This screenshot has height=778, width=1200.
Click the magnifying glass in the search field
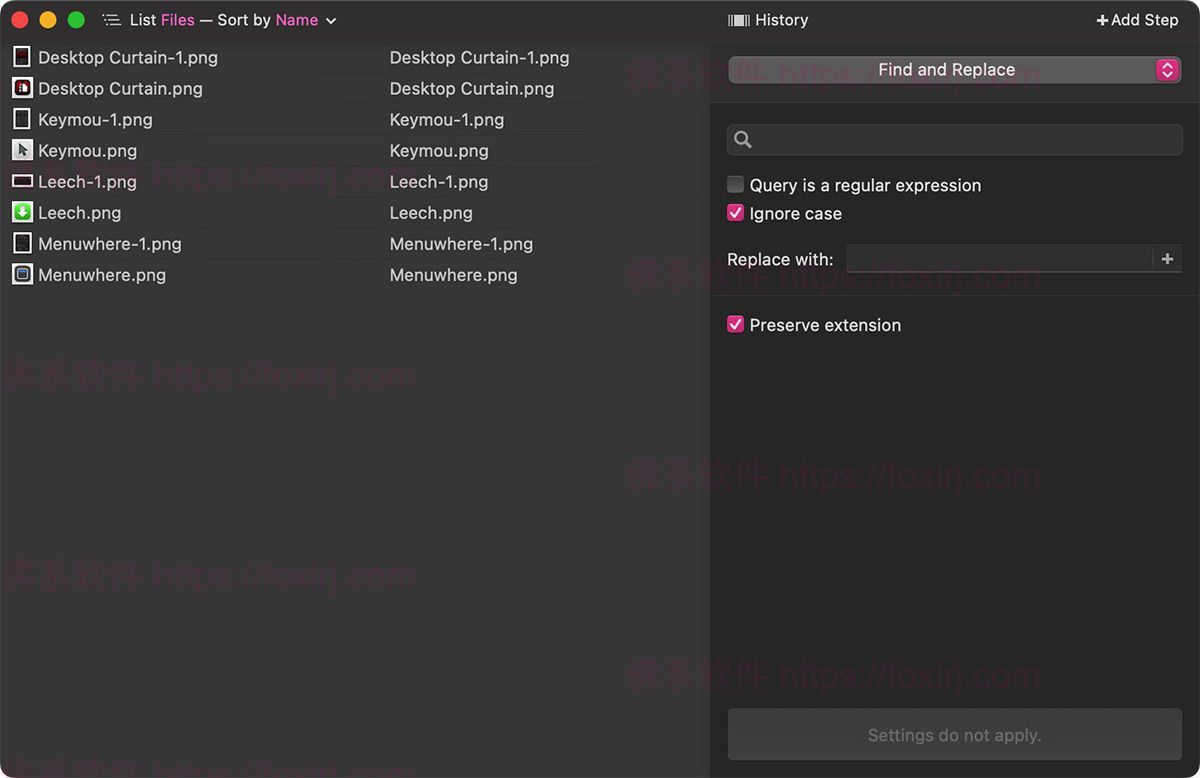(742, 139)
